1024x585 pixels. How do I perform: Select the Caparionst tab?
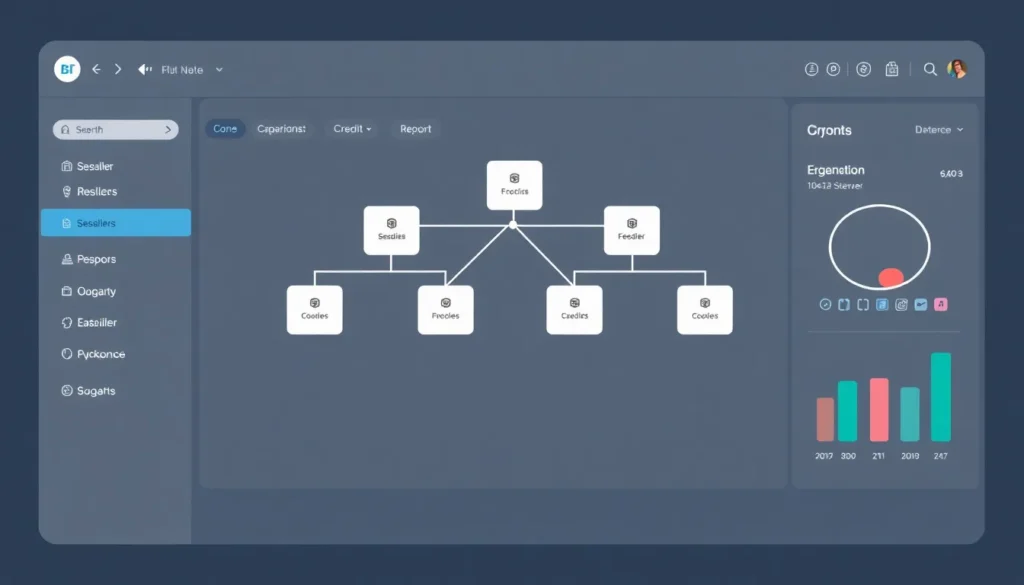[281, 129]
